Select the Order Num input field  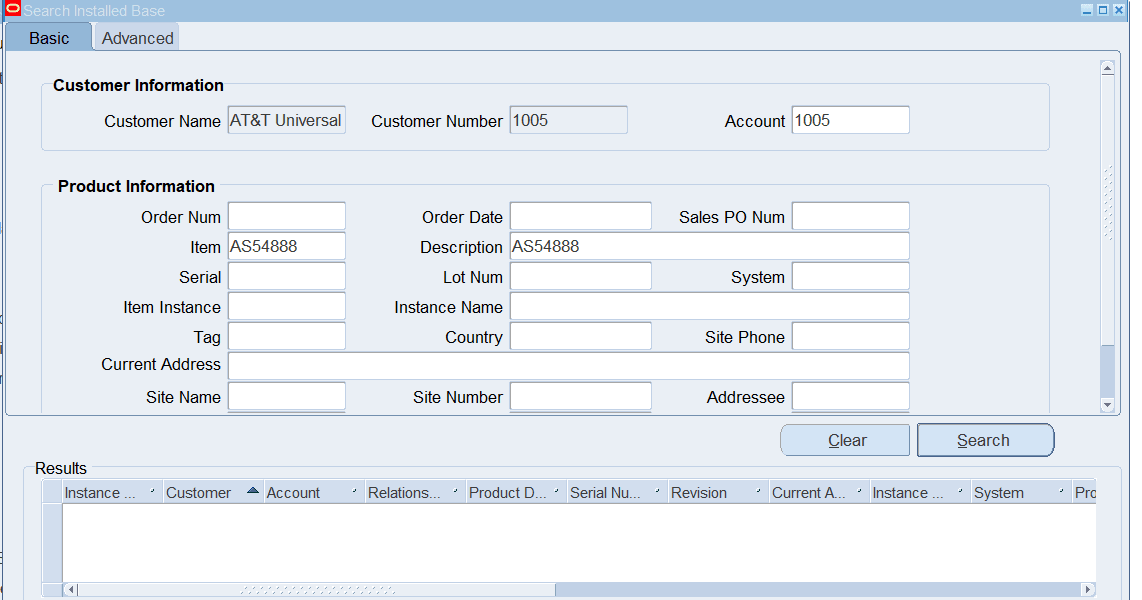click(x=286, y=215)
